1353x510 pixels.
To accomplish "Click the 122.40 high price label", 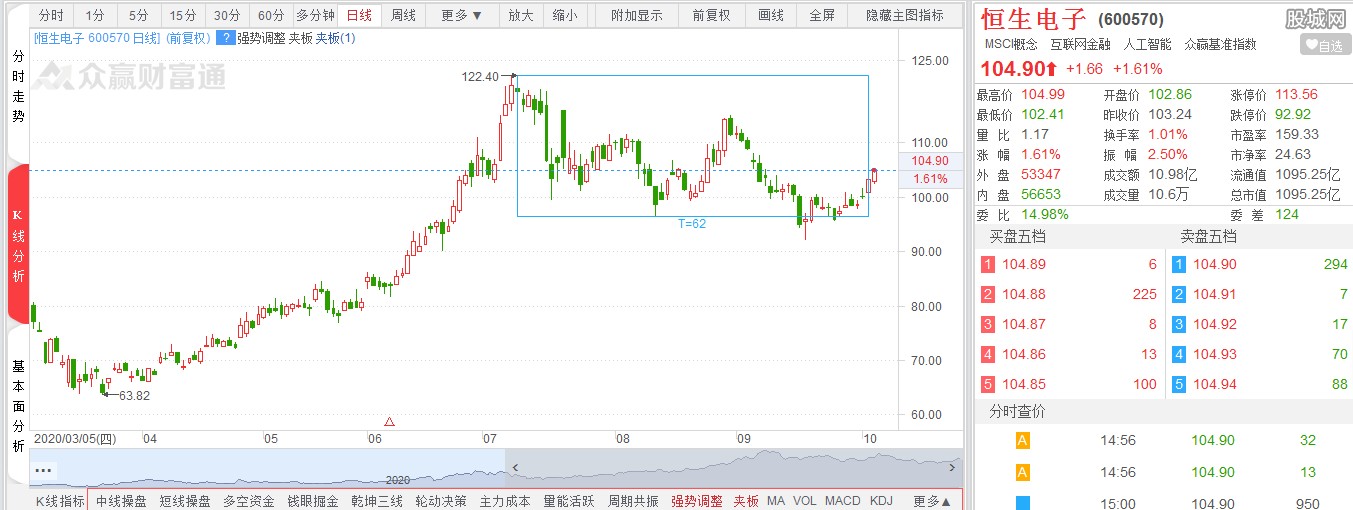I will (480, 76).
